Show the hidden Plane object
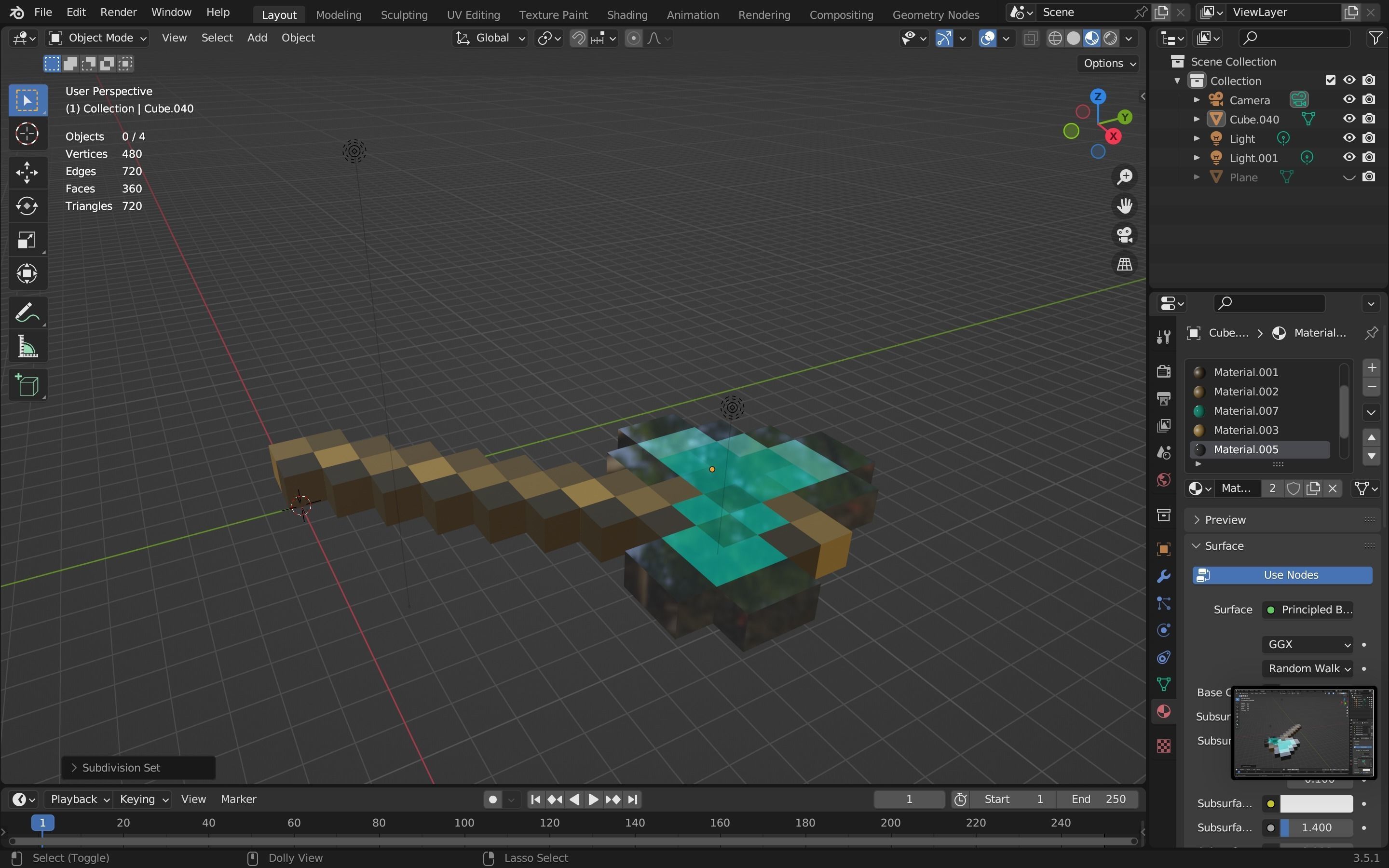 point(1349,177)
